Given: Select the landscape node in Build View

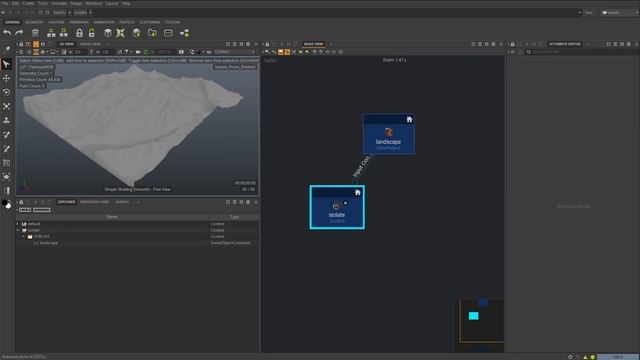Looking at the screenshot, I should pos(389,134).
